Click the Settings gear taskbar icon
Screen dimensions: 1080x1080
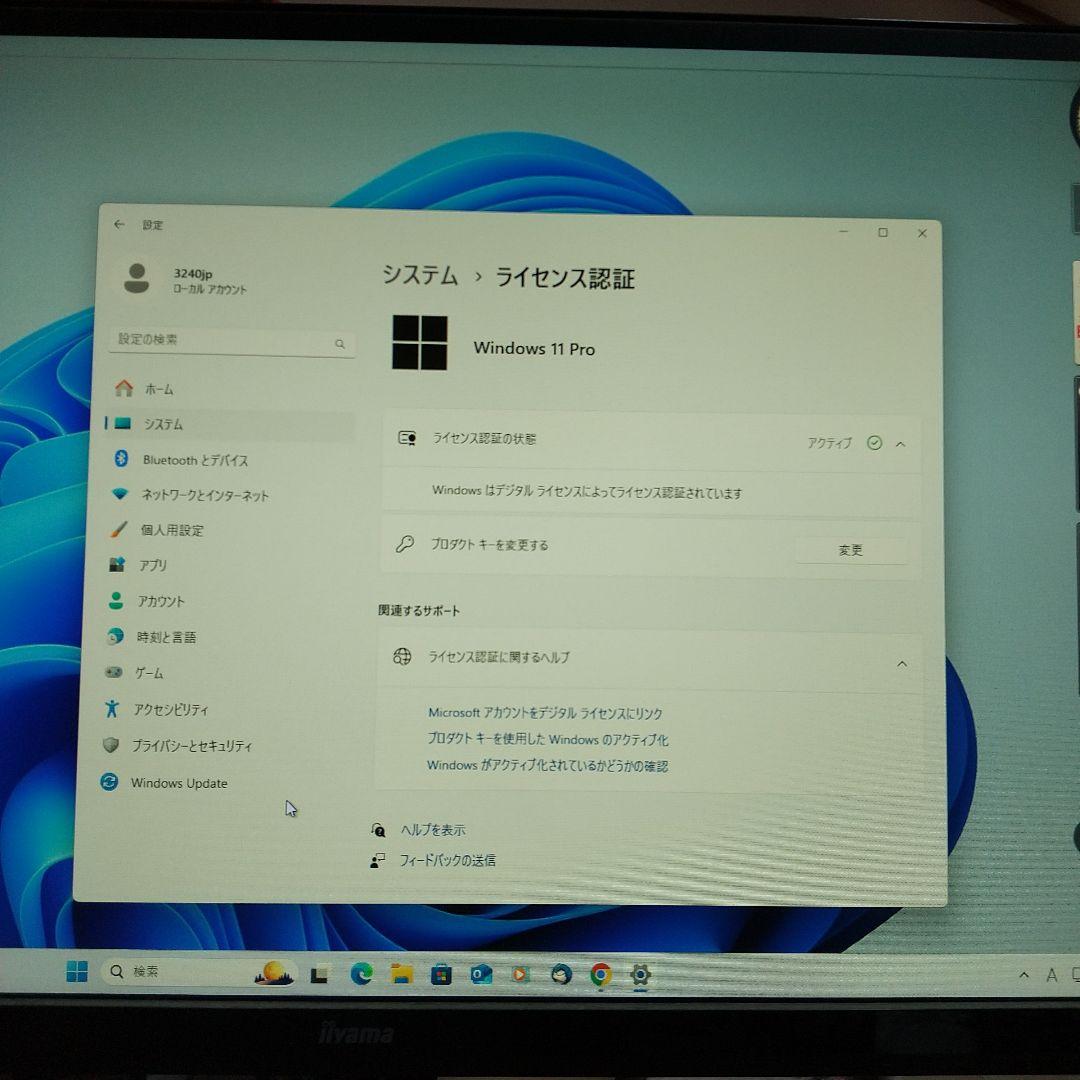[640, 975]
